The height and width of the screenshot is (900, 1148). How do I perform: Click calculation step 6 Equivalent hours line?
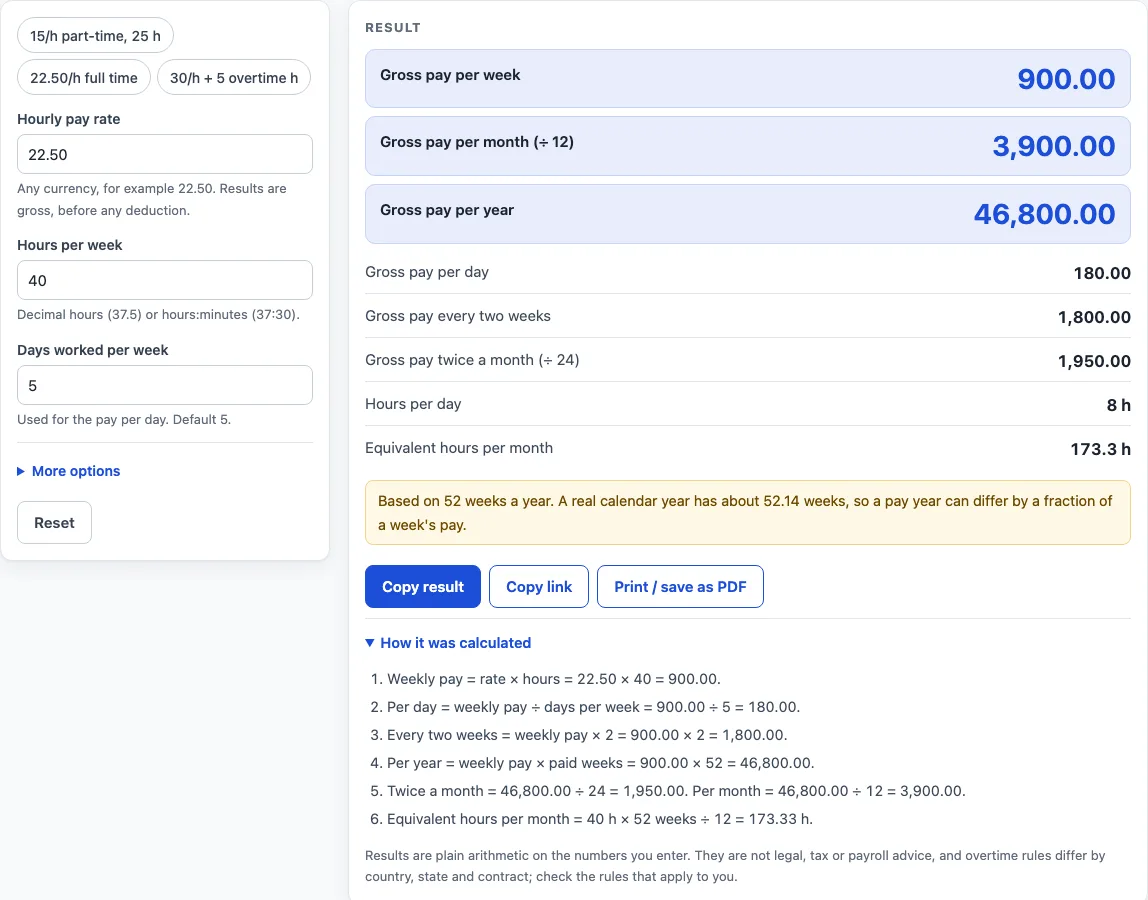600,819
